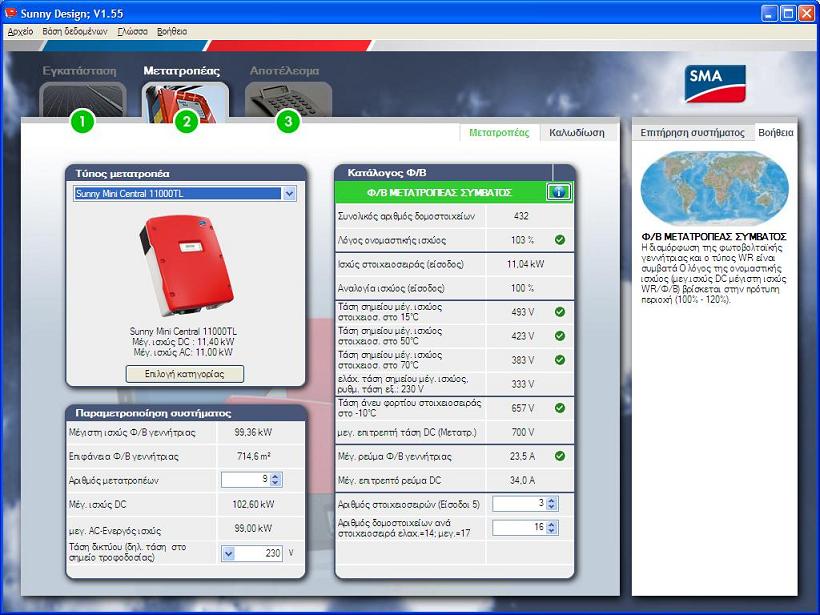Select the Sunny Mini Central 11000TL combo box
The height and width of the screenshot is (615, 820).
point(185,193)
